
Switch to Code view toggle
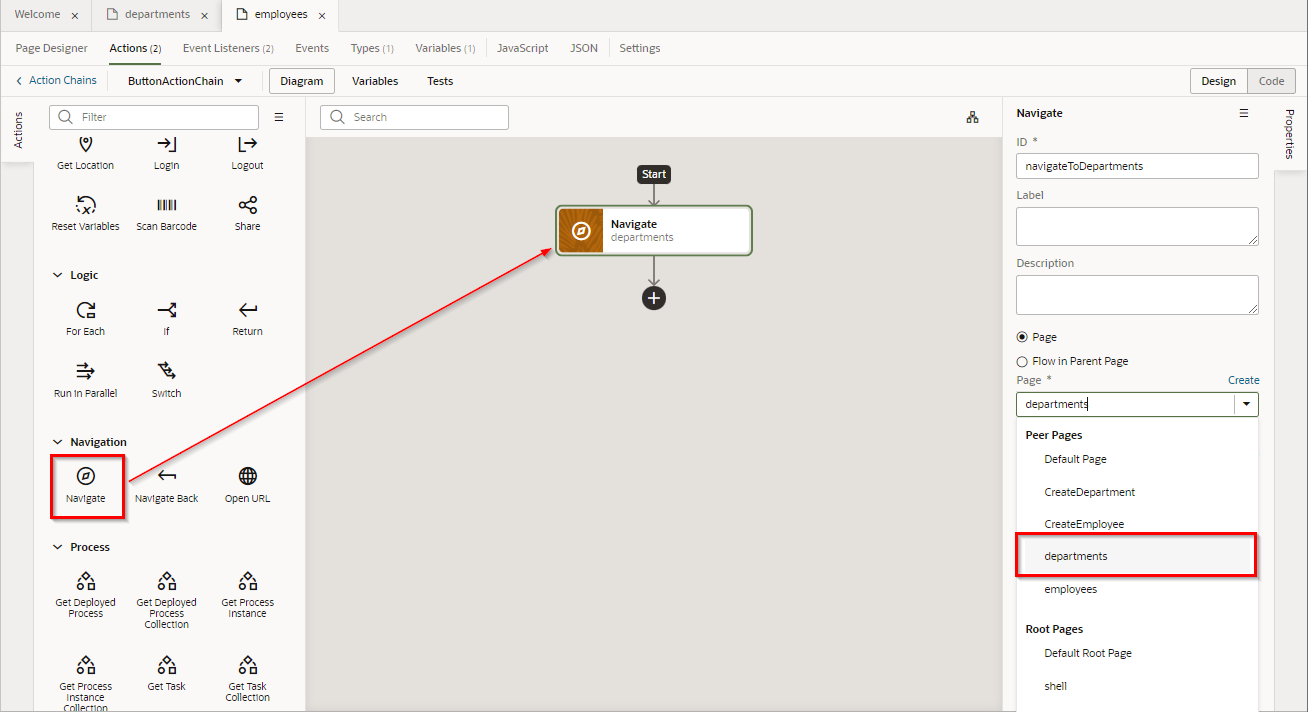(x=1271, y=81)
